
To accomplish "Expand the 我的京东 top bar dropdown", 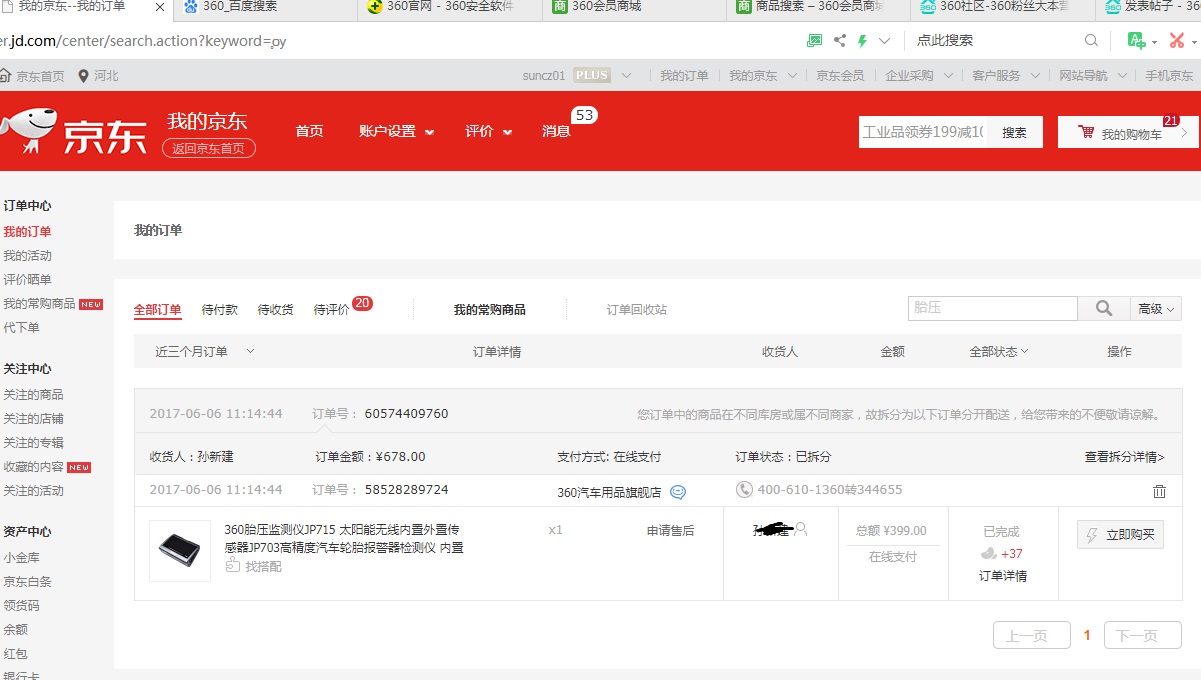I will (792, 76).
